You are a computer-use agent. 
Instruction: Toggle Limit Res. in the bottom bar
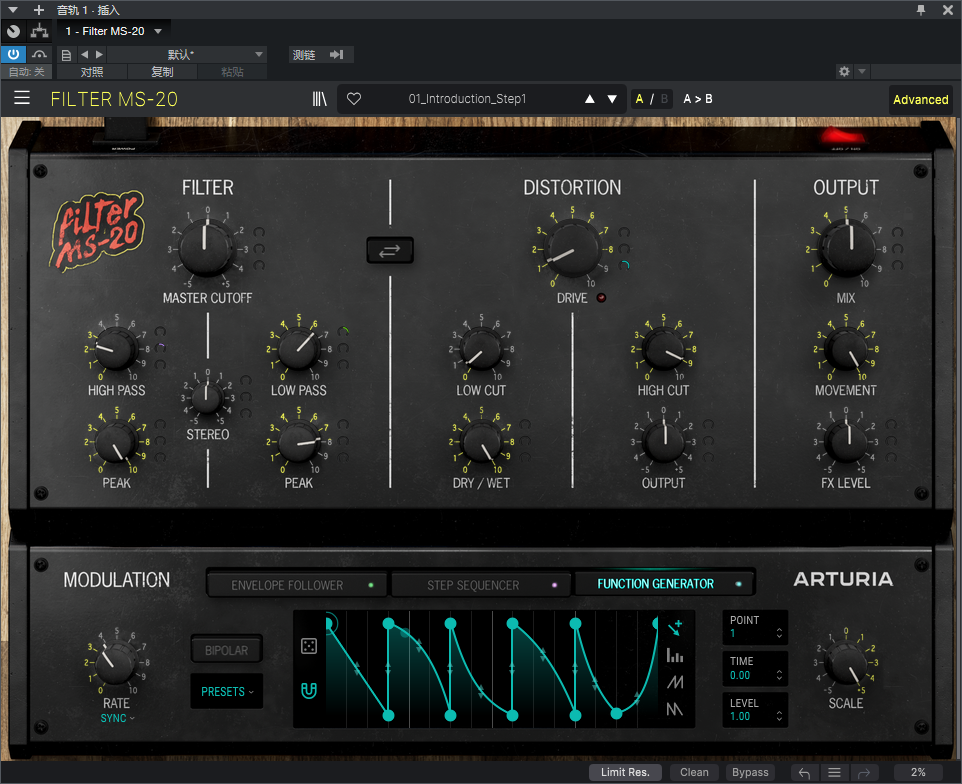click(625, 773)
